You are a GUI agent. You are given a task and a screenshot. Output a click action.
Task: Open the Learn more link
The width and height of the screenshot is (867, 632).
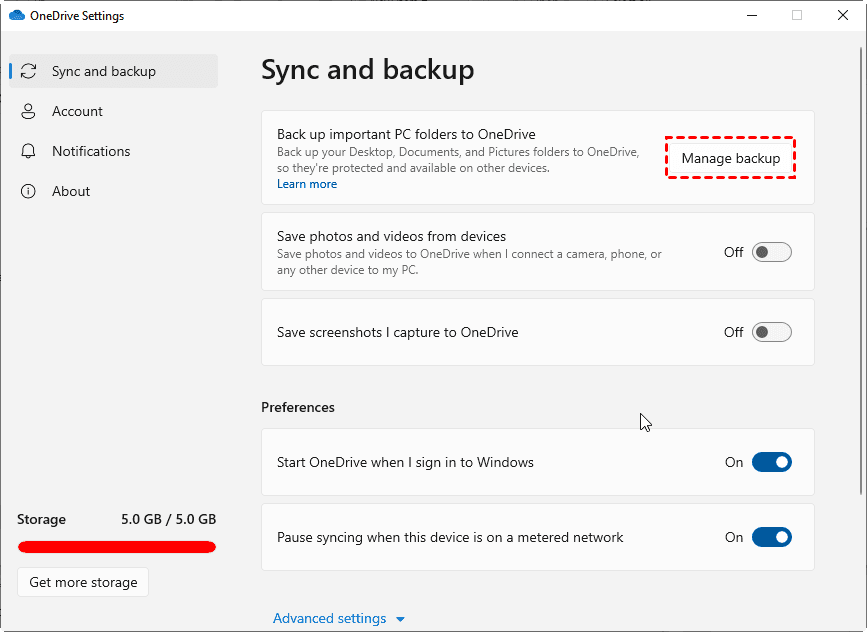coord(306,184)
